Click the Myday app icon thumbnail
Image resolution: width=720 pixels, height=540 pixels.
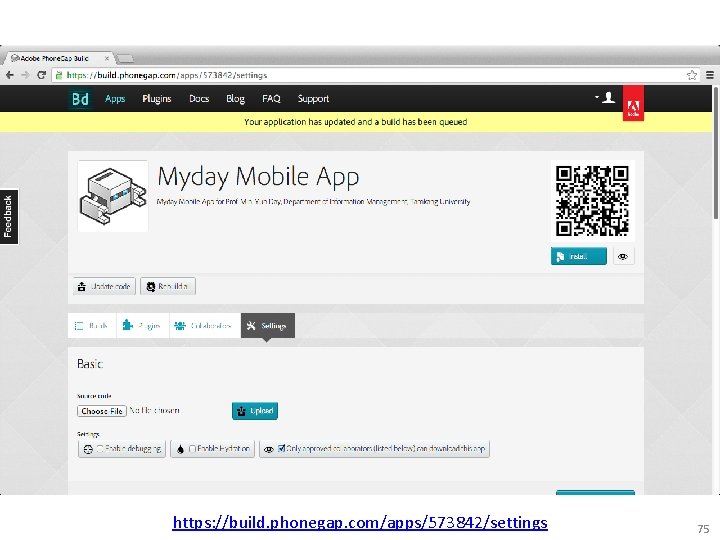click(x=113, y=196)
